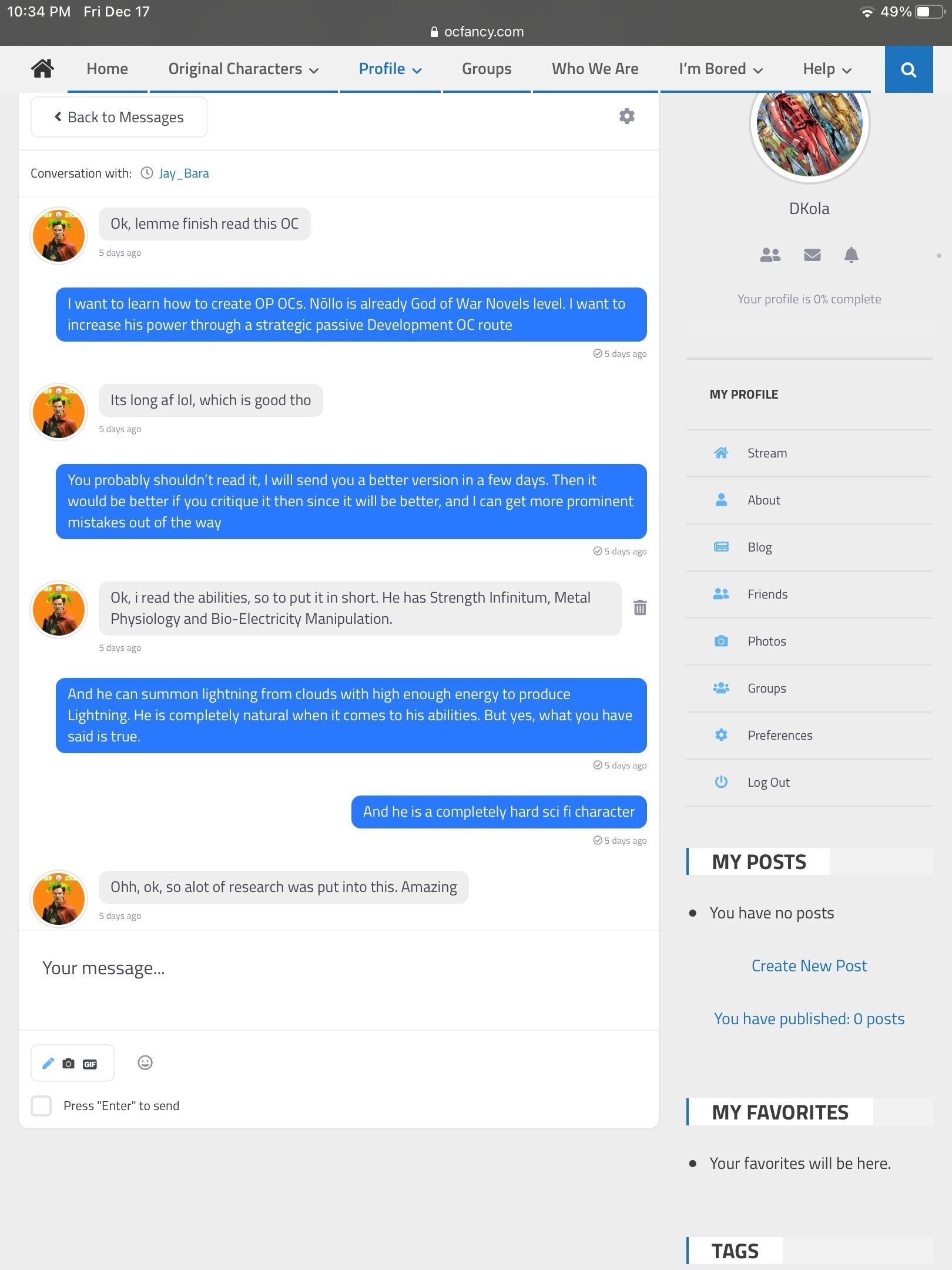952x1270 pixels.
Task: Delete message using the trash icon
Action: pyautogui.click(x=640, y=607)
